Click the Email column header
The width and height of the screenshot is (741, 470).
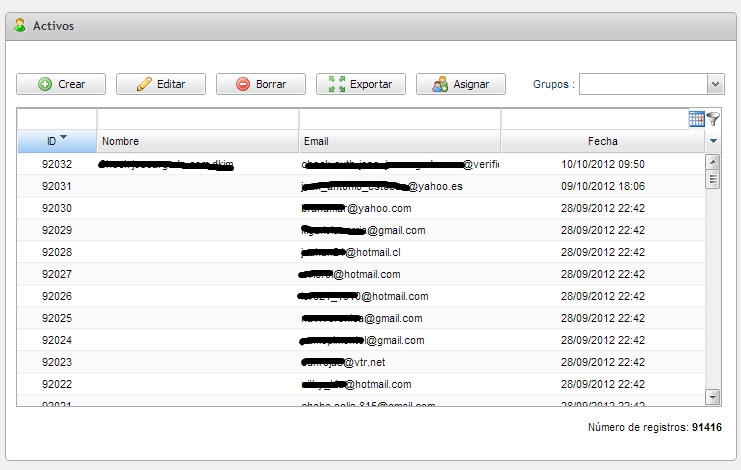(399, 141)
